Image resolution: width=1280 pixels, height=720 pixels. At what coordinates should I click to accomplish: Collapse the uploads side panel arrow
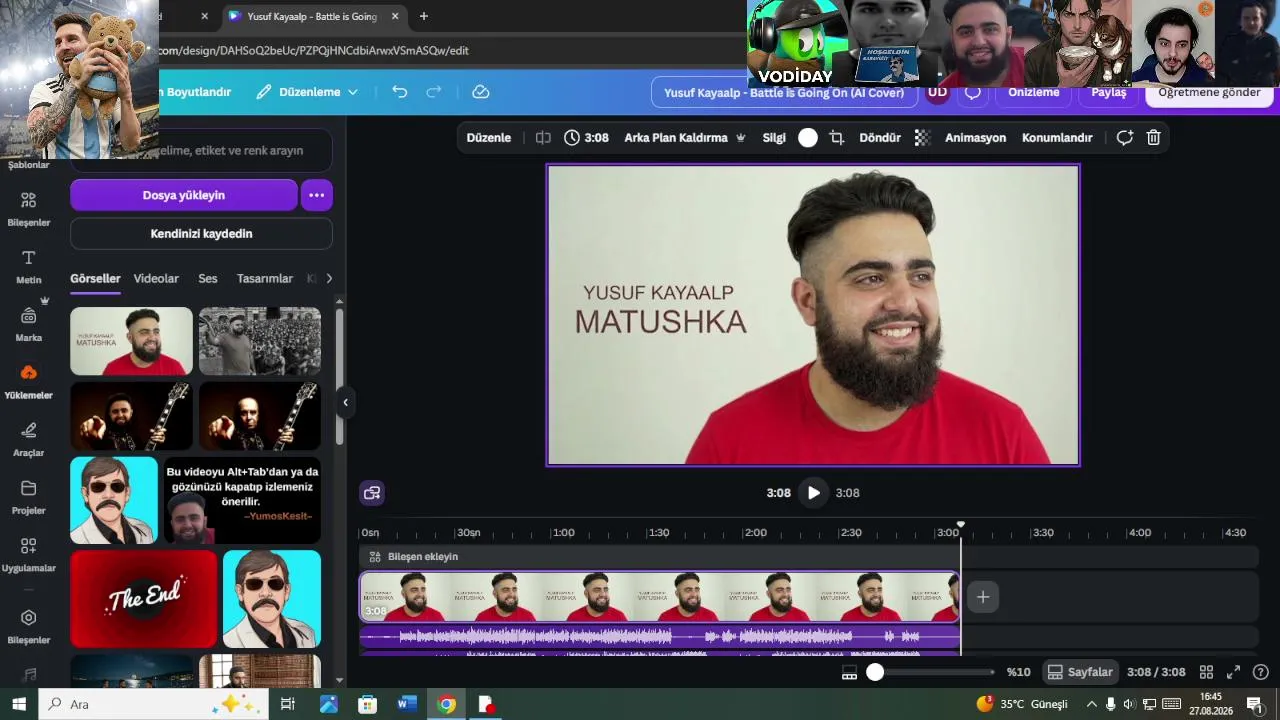[x=345, y=402]
